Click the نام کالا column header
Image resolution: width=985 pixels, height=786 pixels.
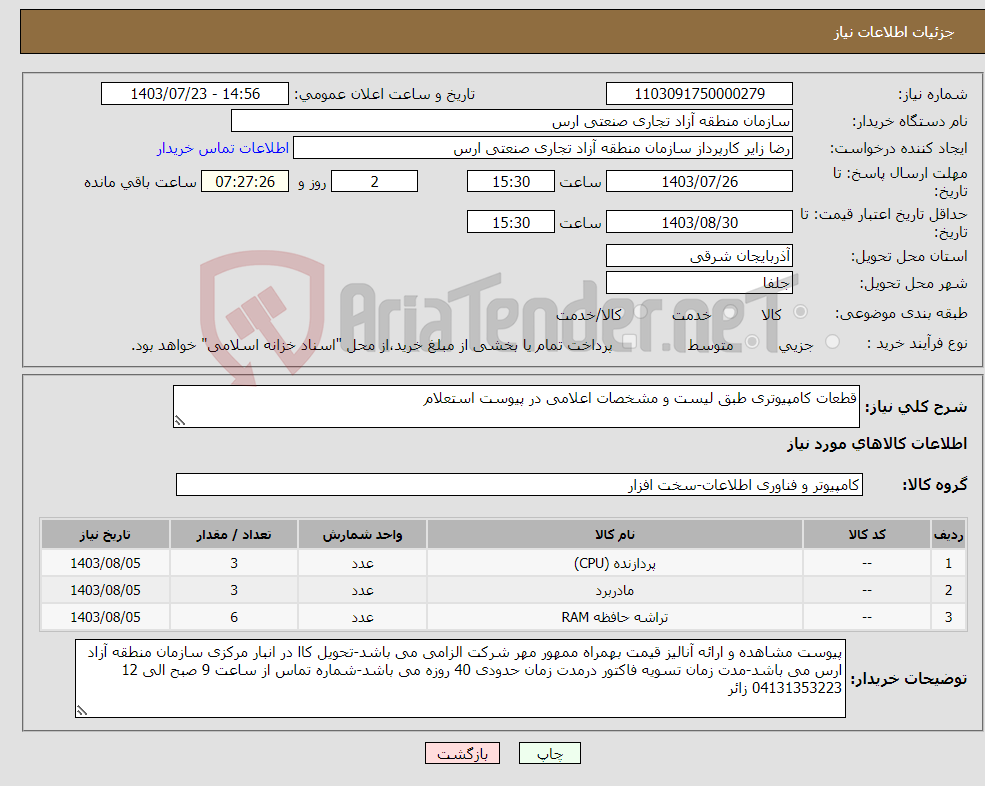(615, 535)
